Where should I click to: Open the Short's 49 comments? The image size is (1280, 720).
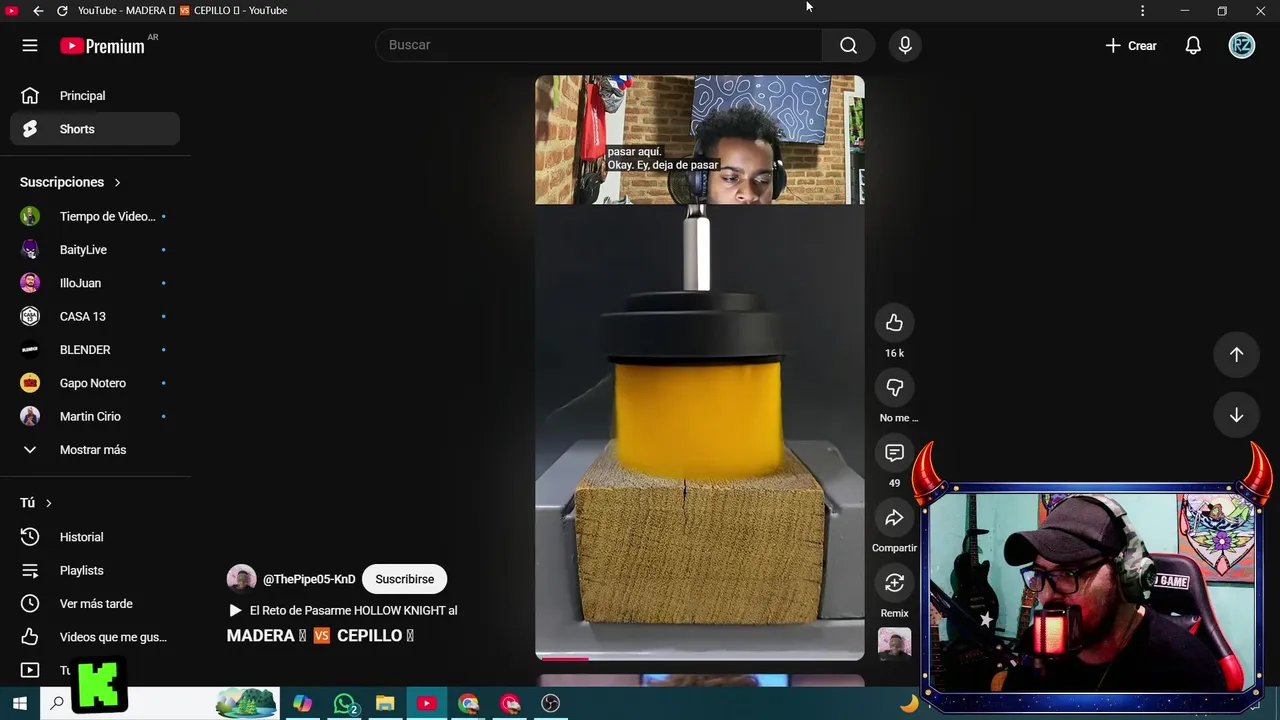(894, 453)
